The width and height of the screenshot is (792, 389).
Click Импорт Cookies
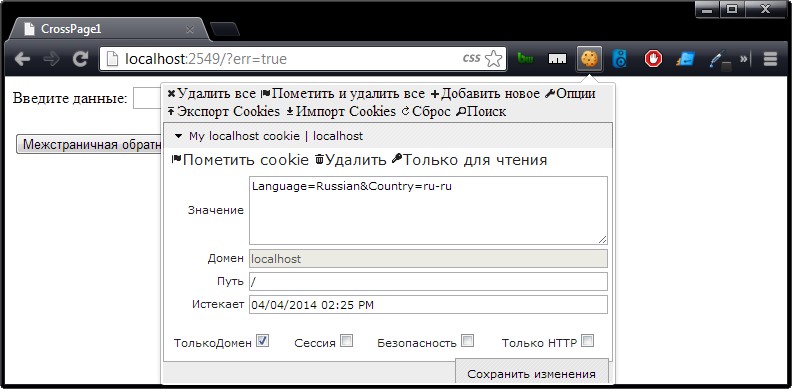click(341, 111)
